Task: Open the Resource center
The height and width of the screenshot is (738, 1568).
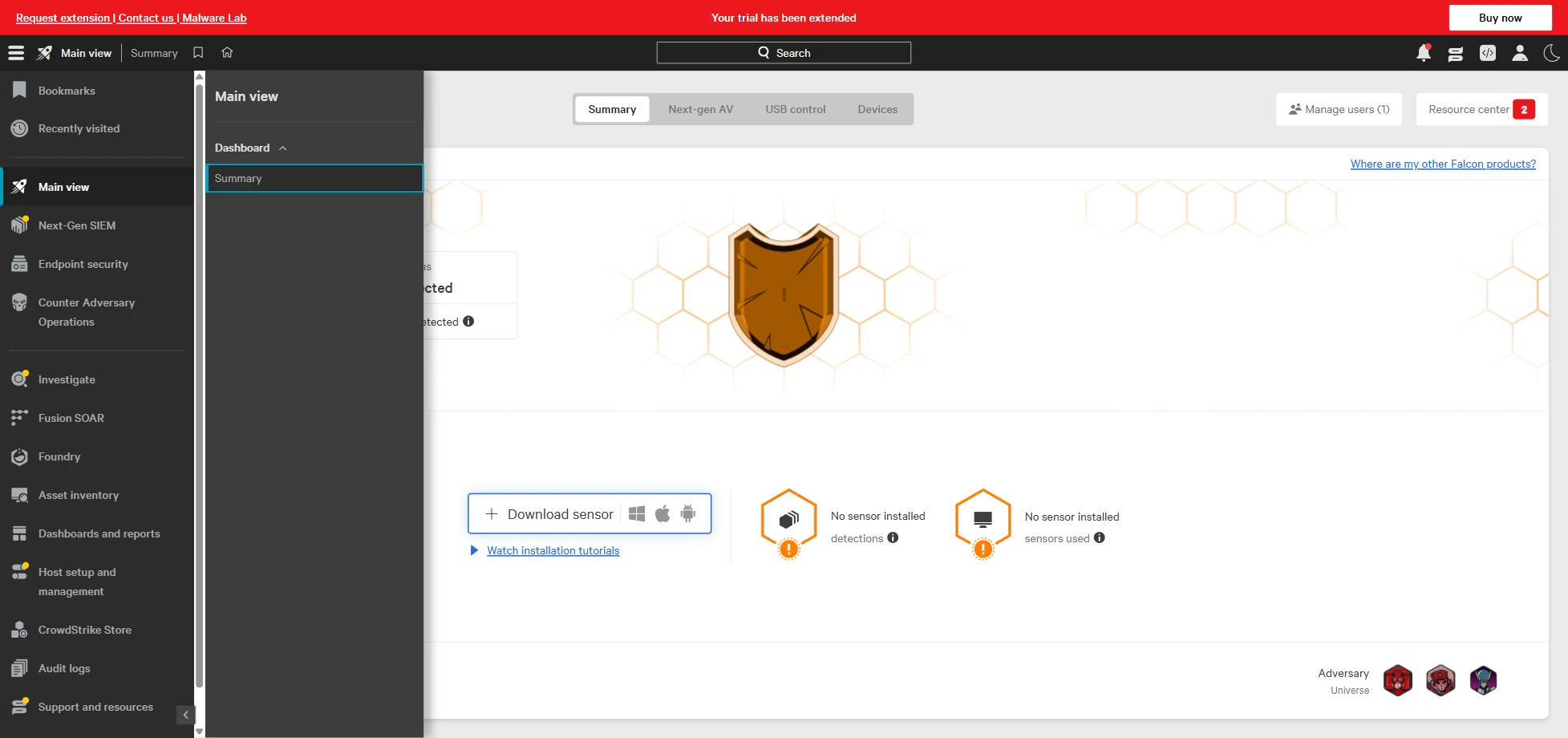Action: [1482, 109]
